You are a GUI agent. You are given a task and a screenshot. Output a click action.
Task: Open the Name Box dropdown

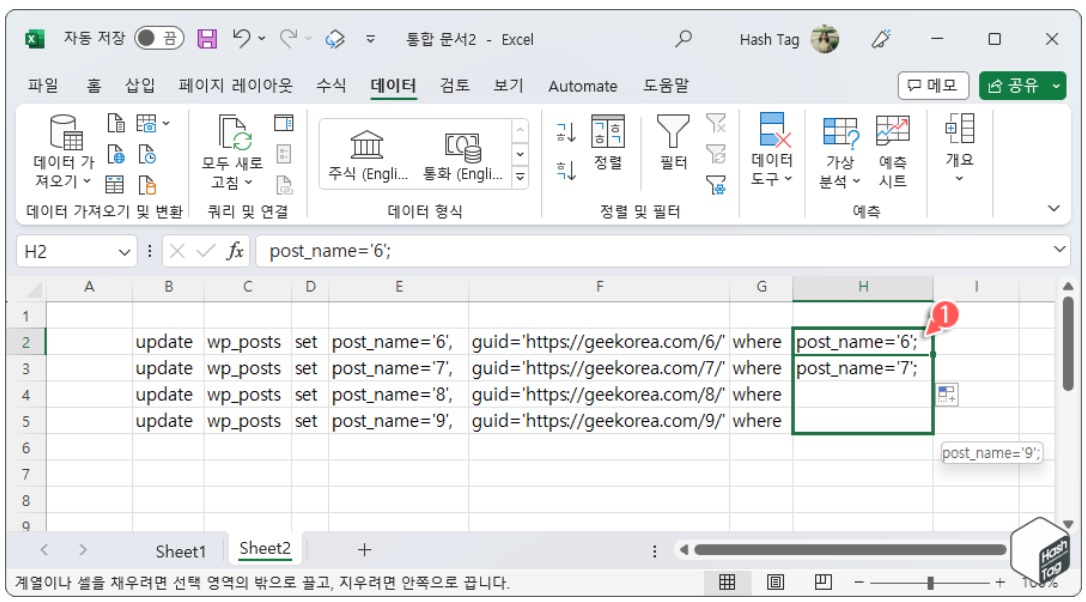(x=124, y=252)
